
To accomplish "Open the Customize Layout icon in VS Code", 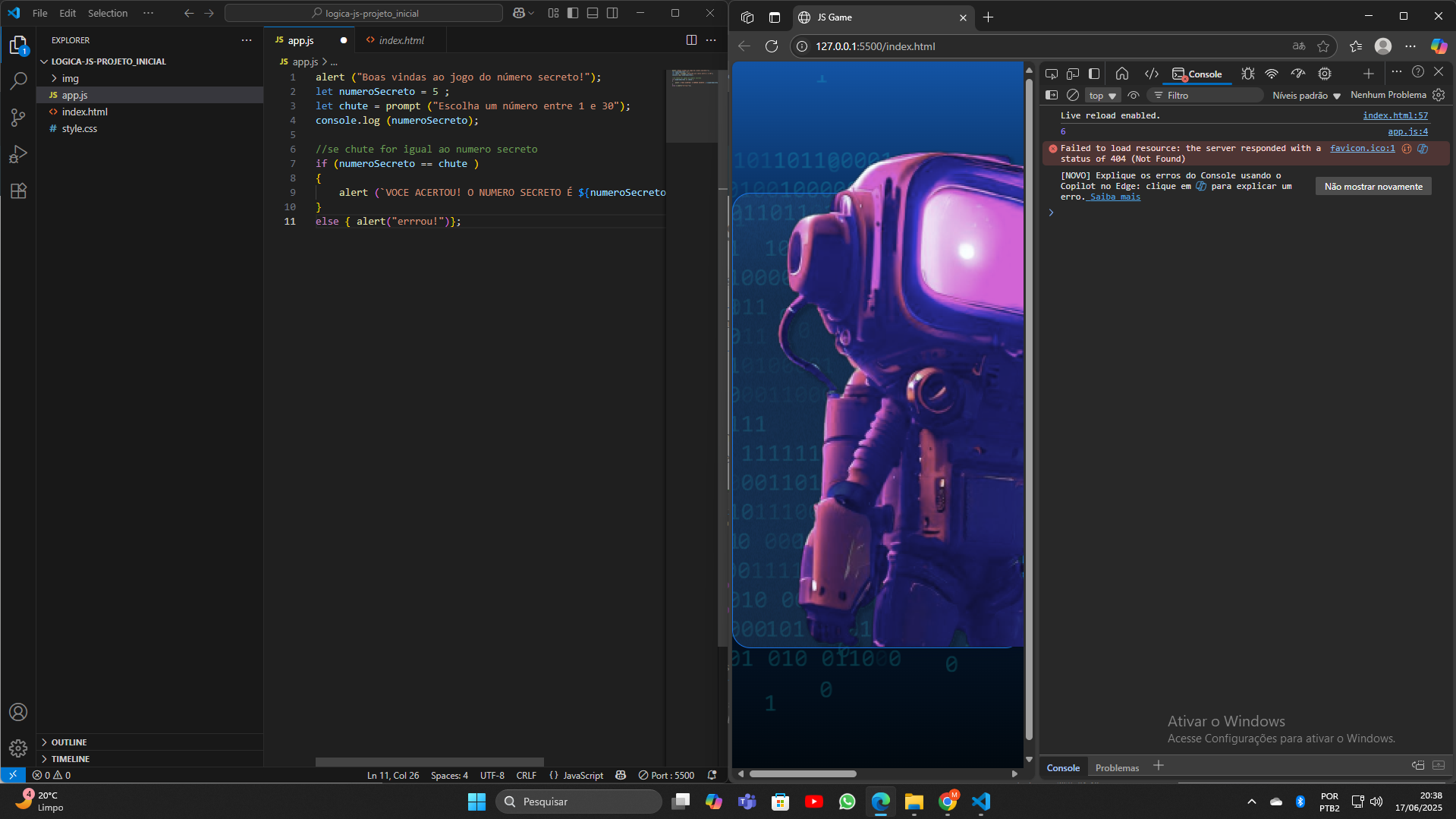I will [x=553, y=13].
